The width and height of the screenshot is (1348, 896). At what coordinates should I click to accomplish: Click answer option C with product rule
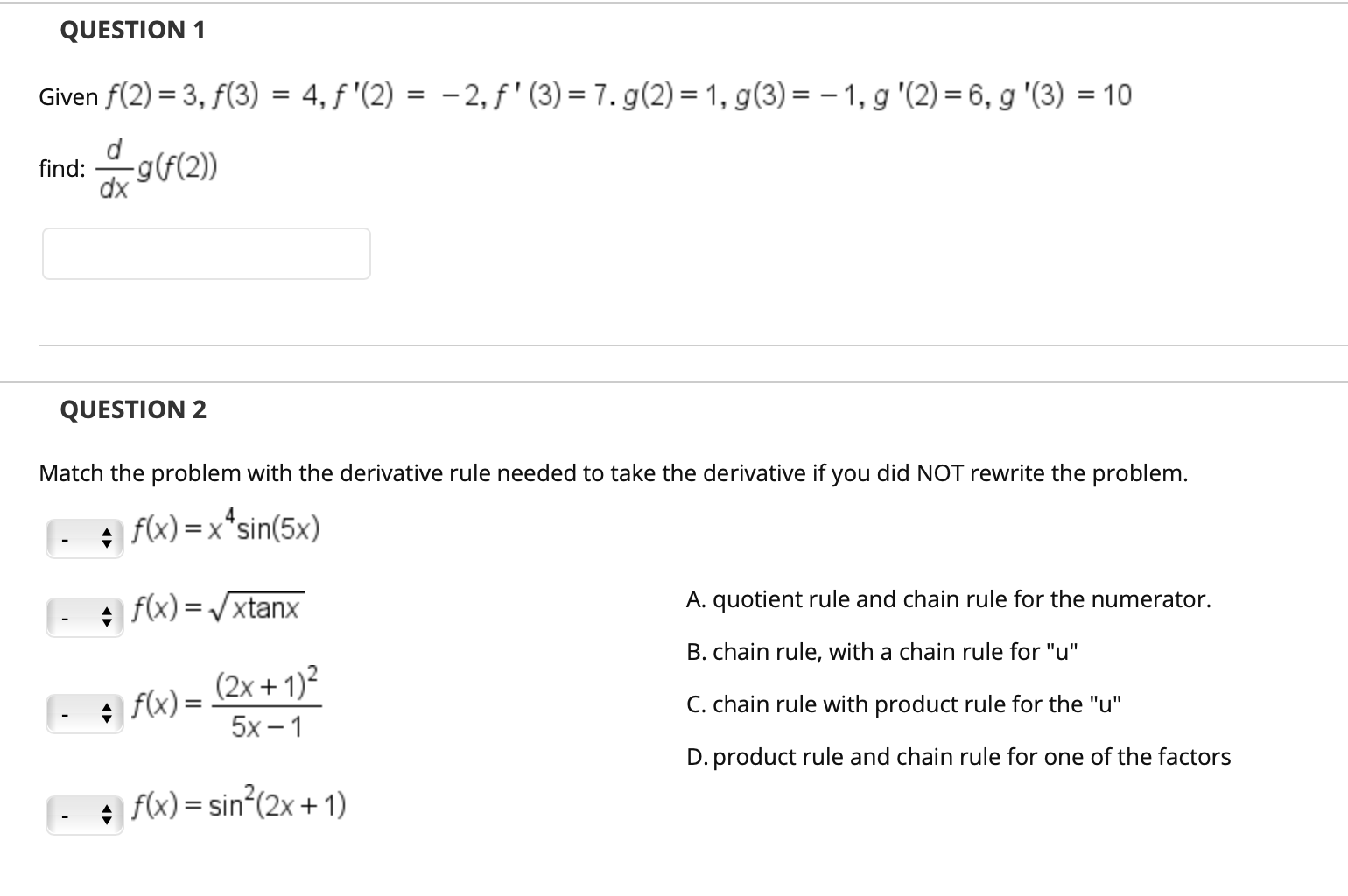904,703
